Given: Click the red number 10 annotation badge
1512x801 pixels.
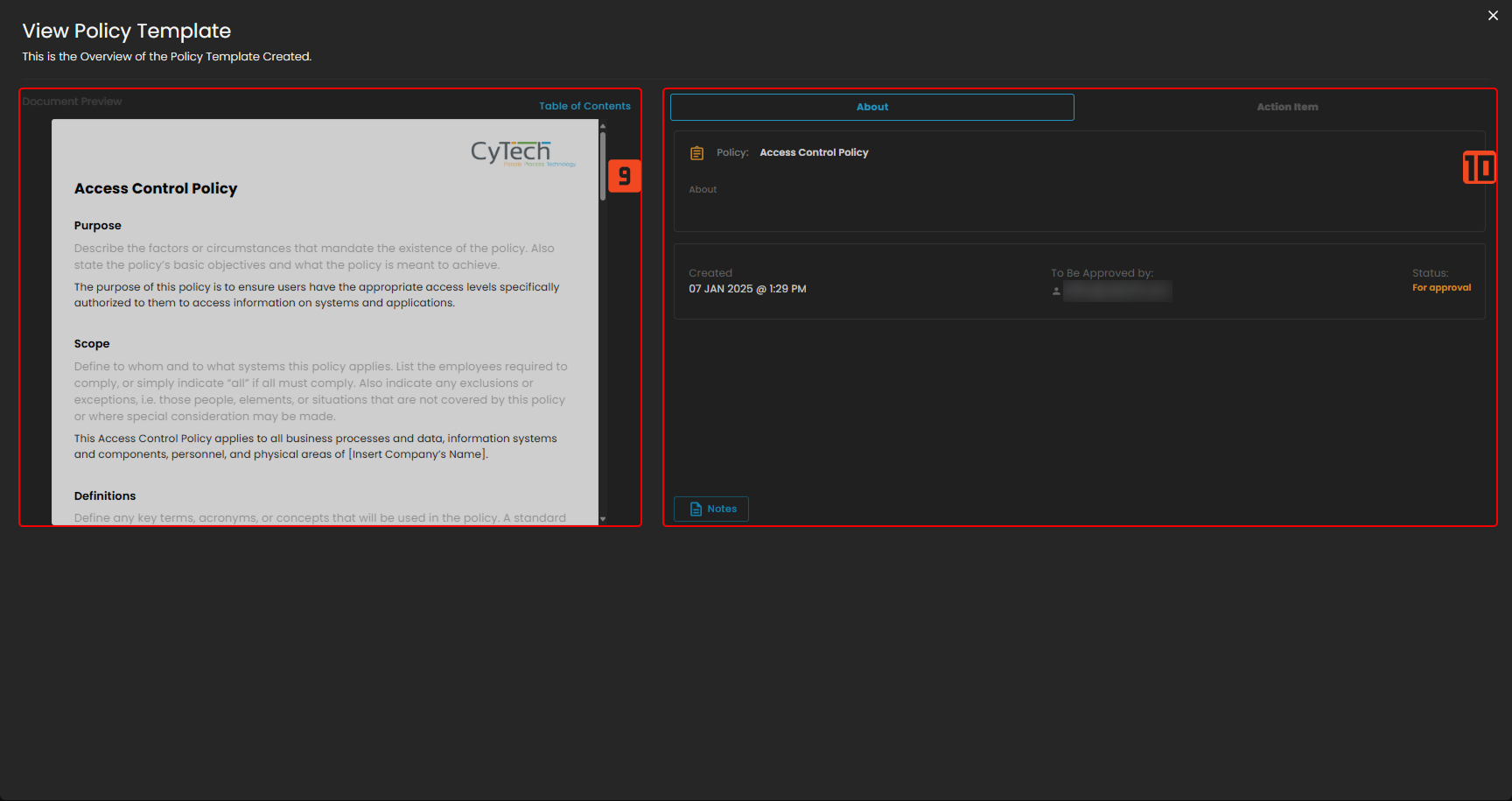Looking at the screenshot, I should (x=1479, y=167).
